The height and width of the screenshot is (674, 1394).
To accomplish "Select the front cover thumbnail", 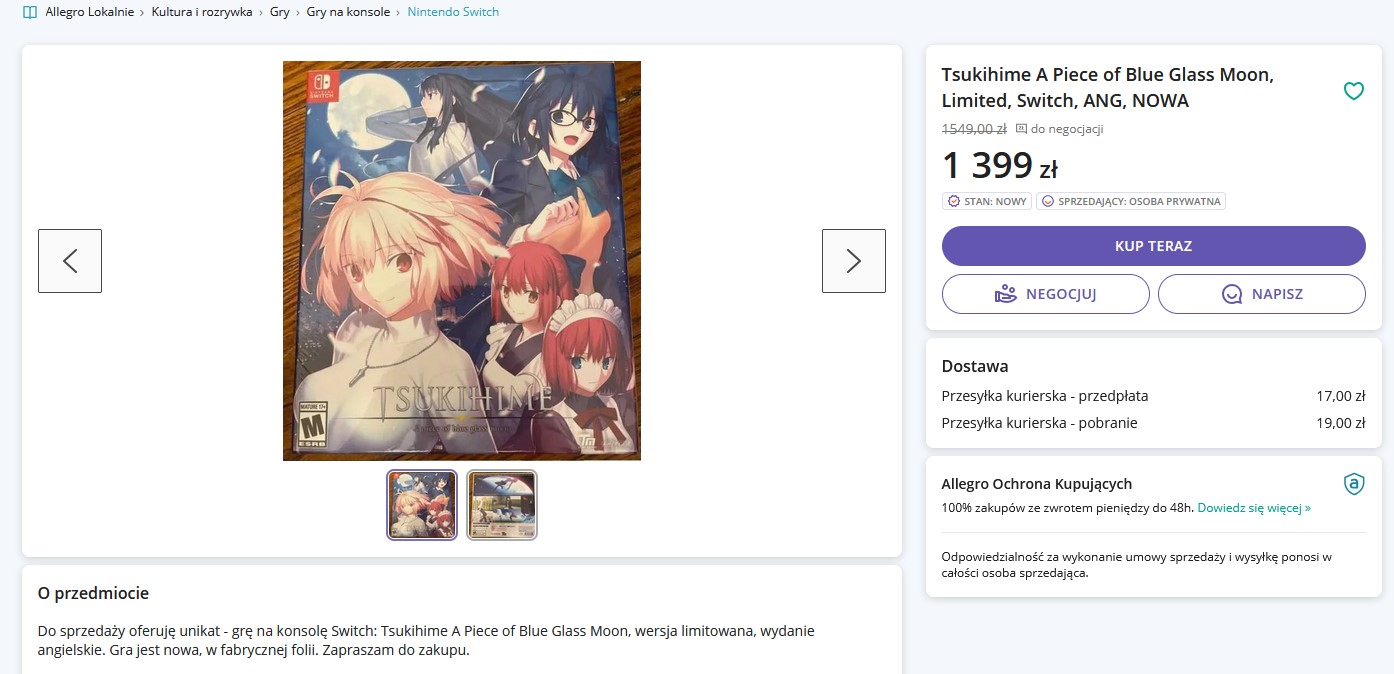I will click(x=422, y=505).
